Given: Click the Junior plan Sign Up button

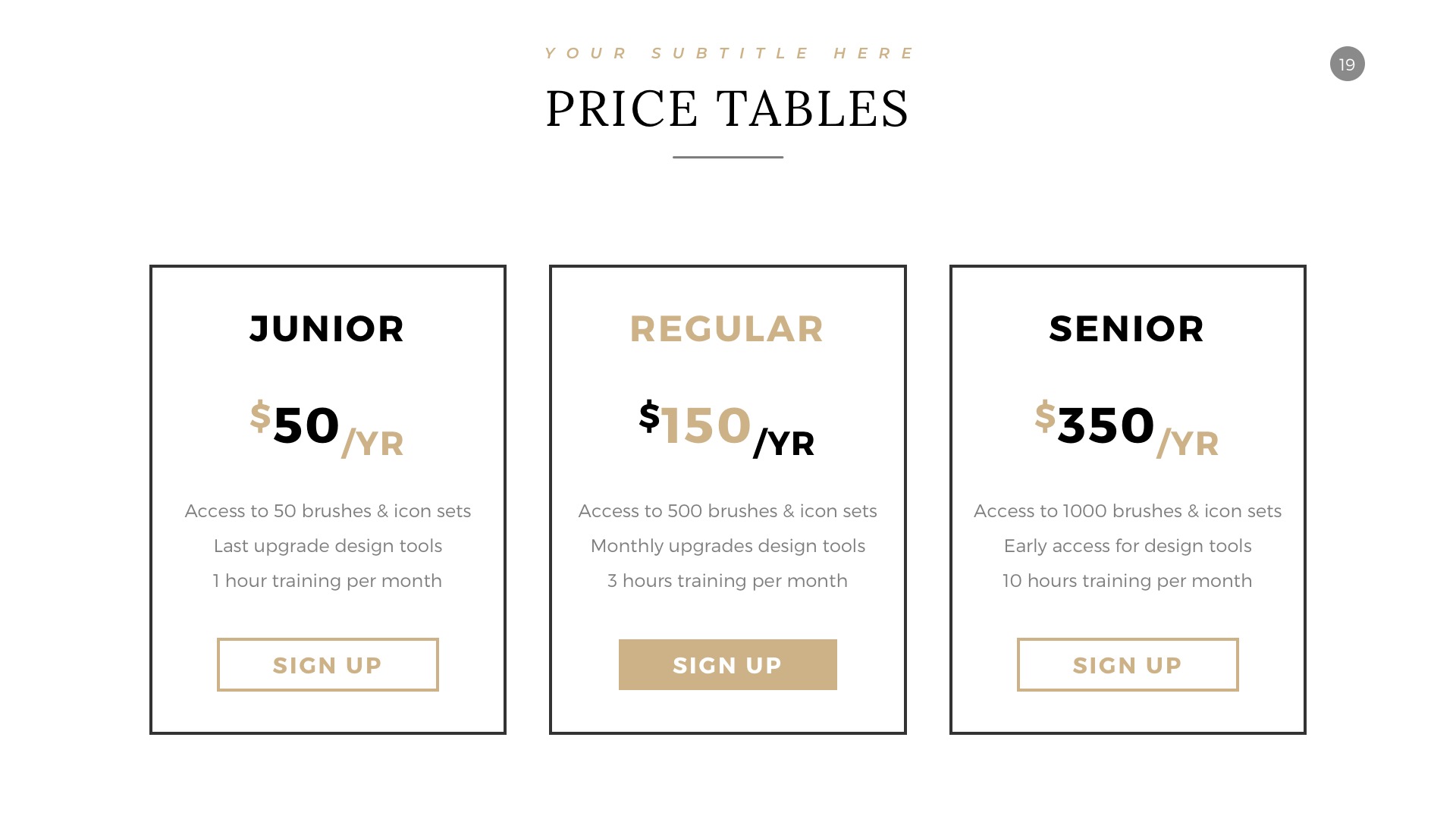Looking at the screenshot, I should [x=328, y=664].
